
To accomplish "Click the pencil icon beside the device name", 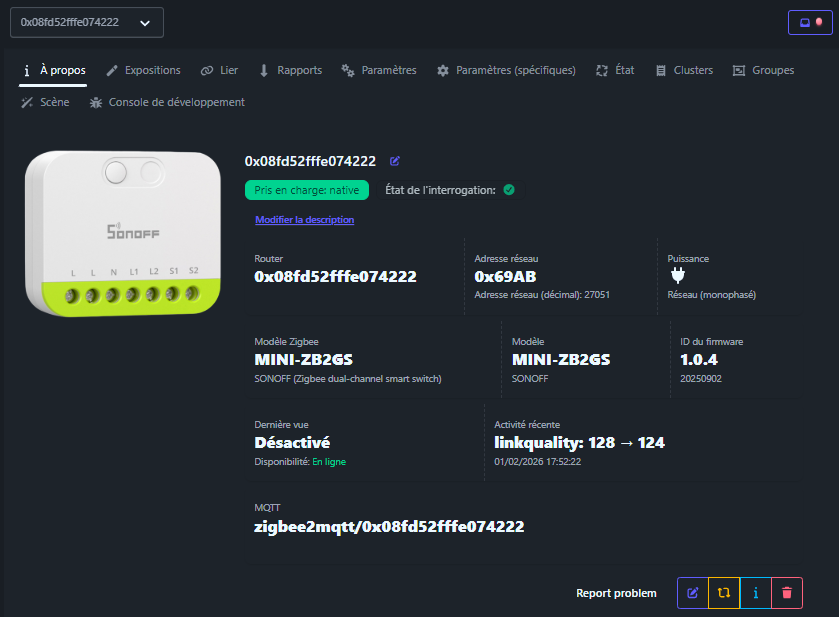I will point(395,161).
